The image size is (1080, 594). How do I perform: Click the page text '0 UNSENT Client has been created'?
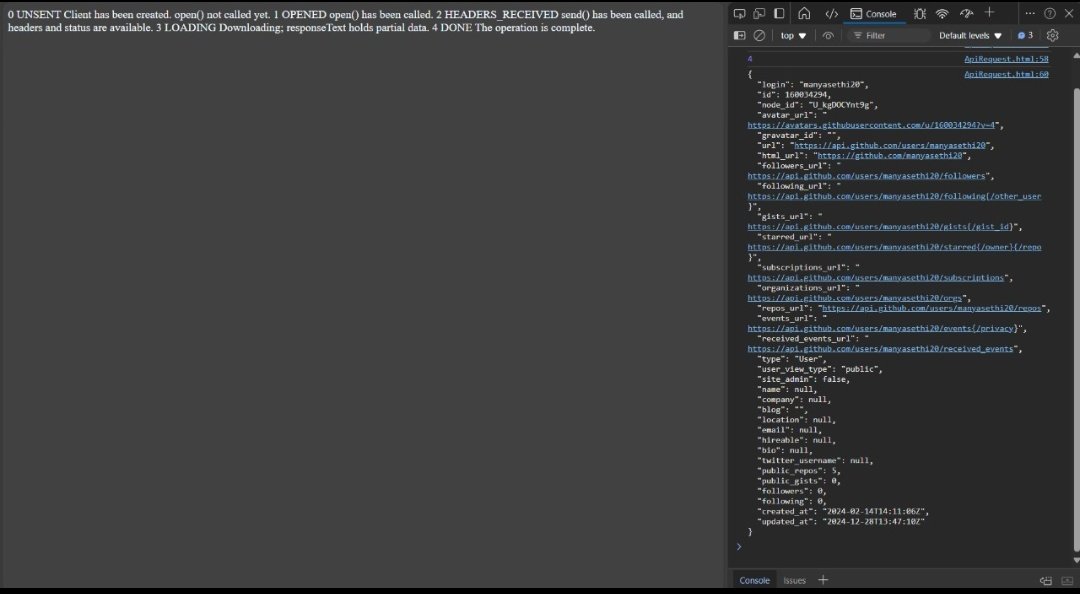tap(88, 14)
